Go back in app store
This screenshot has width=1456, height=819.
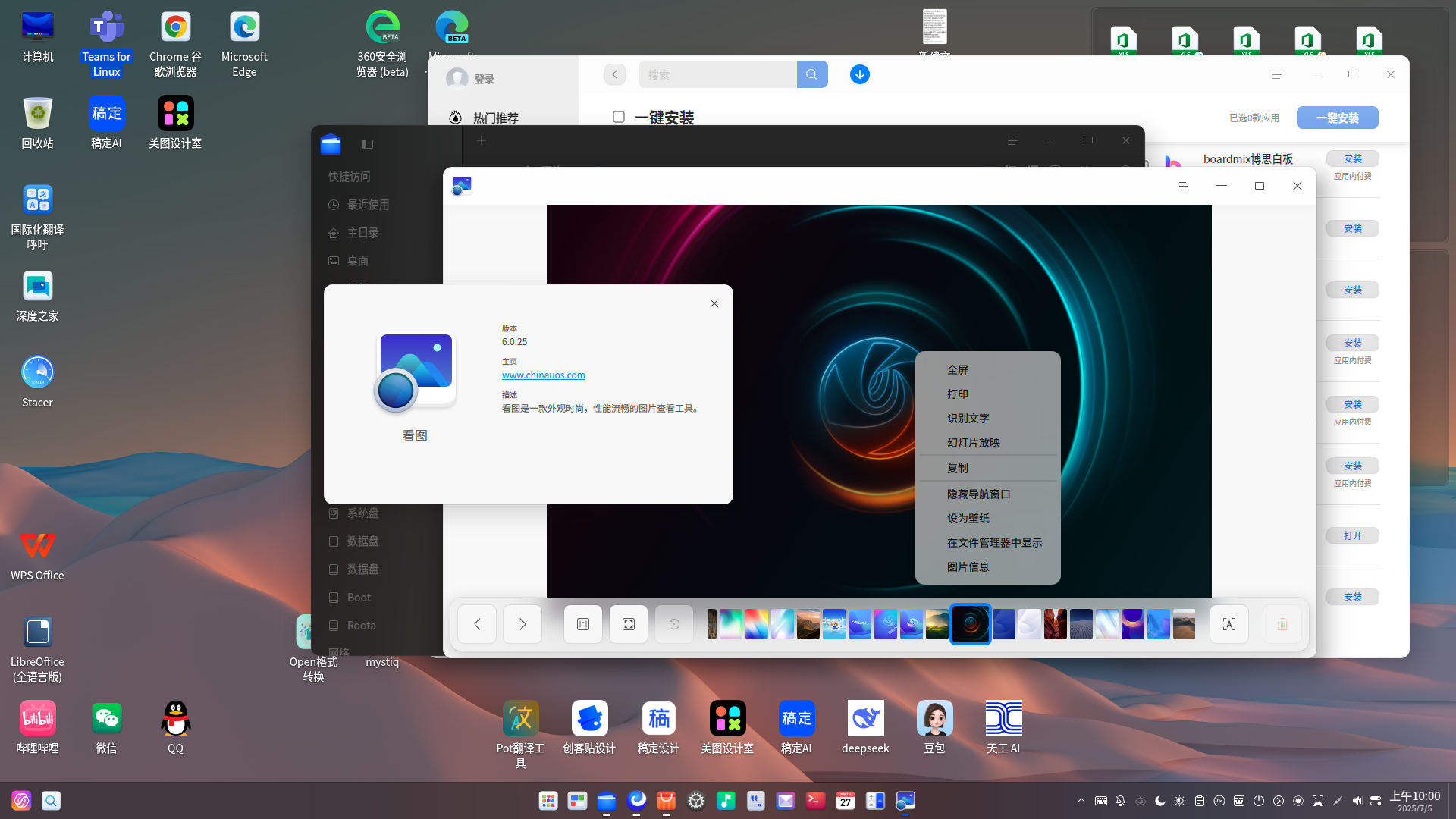pos(615,74)
